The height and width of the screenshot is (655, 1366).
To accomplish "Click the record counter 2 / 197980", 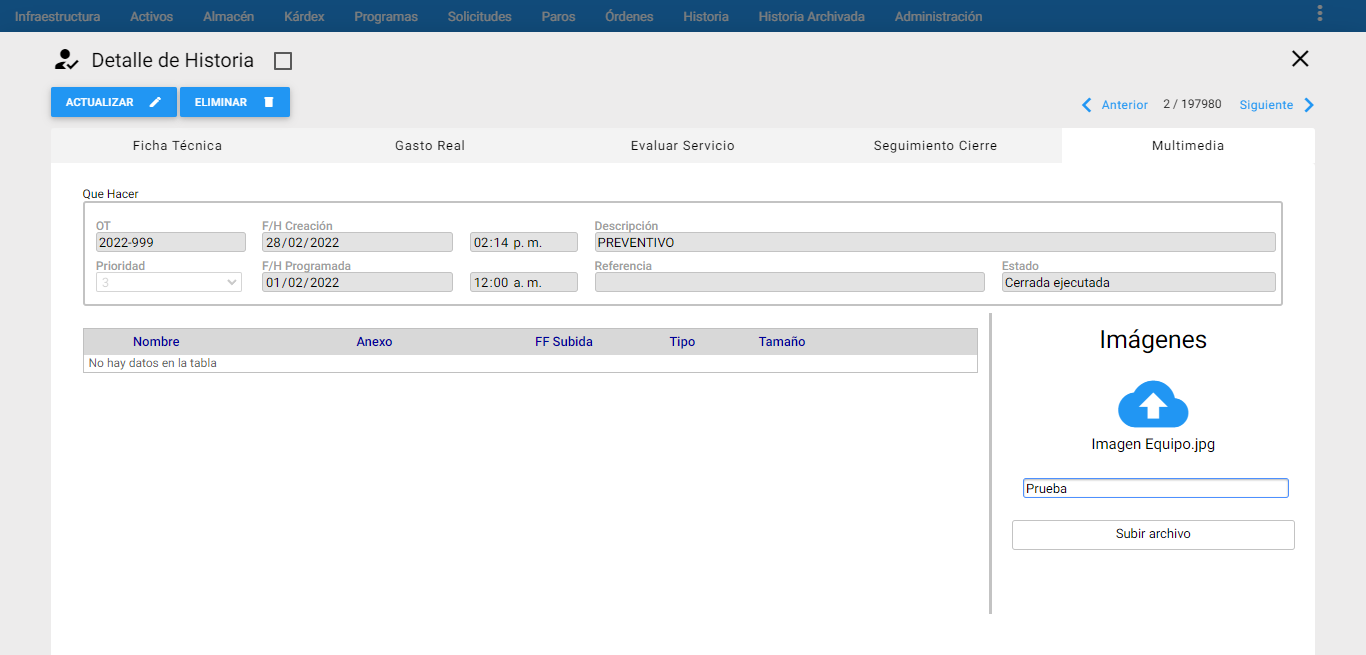I will tap(1192, 104).
